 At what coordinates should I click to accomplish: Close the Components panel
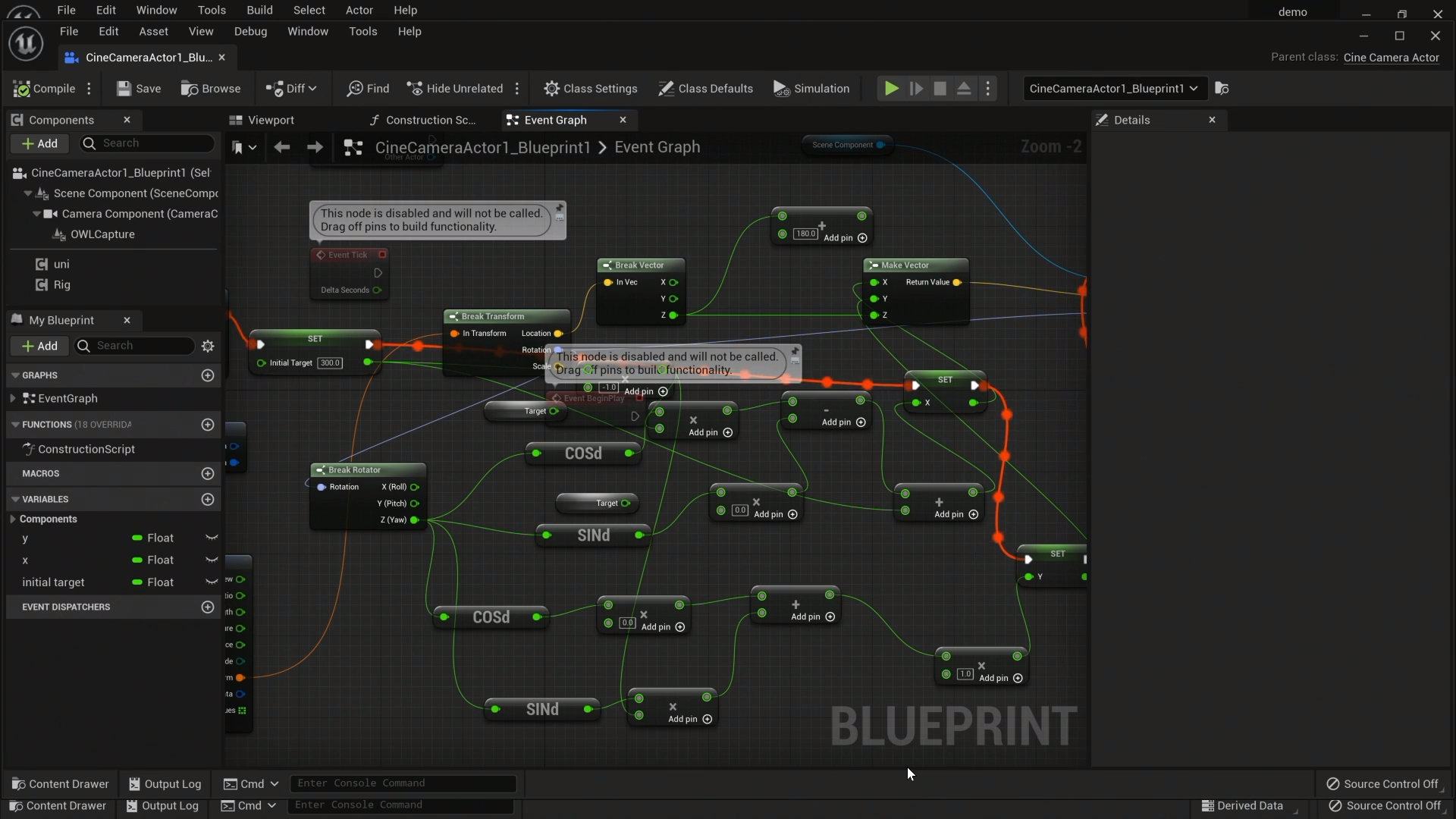pos(127,120)
